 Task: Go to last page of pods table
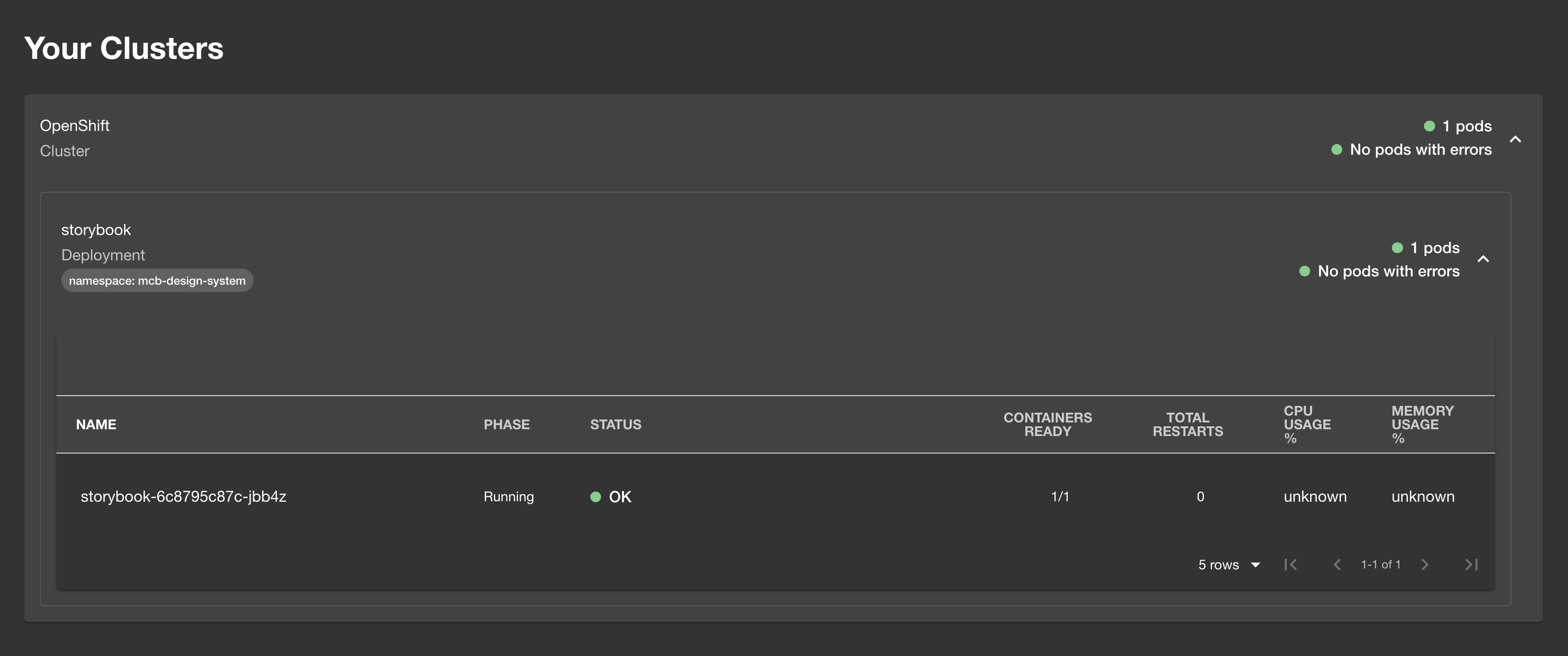tap(1471, 565)
